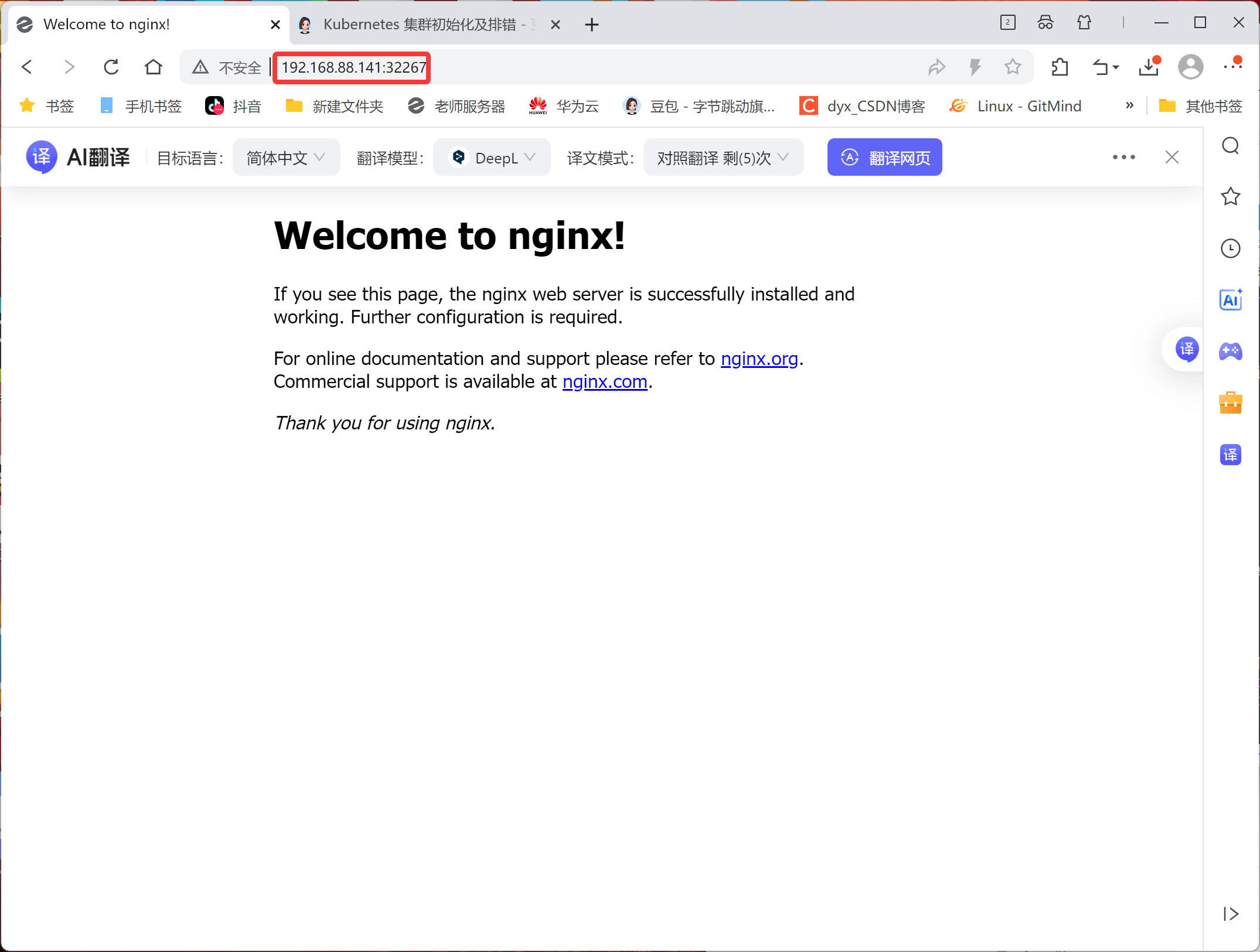The height and width of the screenshot is (952, 1260).
Task: Open downloads panel icon
Action: (x=1149, y=67)
